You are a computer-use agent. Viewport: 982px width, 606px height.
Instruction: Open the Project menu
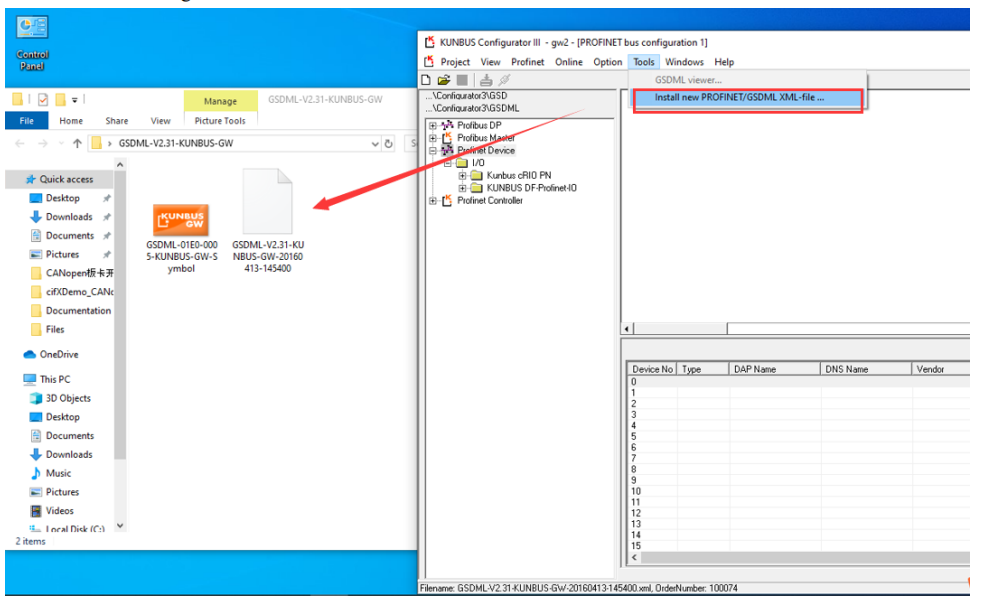pos(455,62)
